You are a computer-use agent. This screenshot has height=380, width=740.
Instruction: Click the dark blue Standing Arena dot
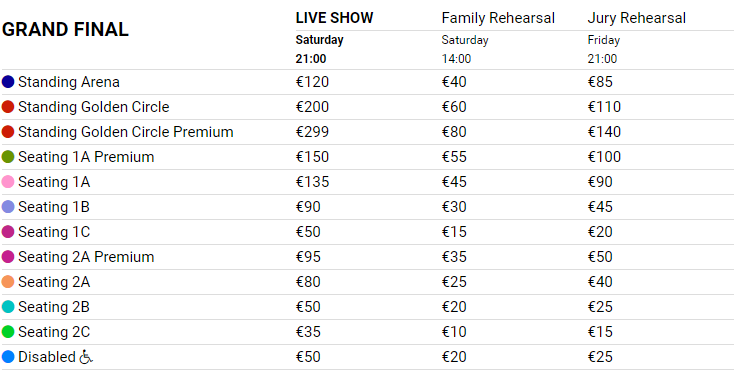(8, 82)
